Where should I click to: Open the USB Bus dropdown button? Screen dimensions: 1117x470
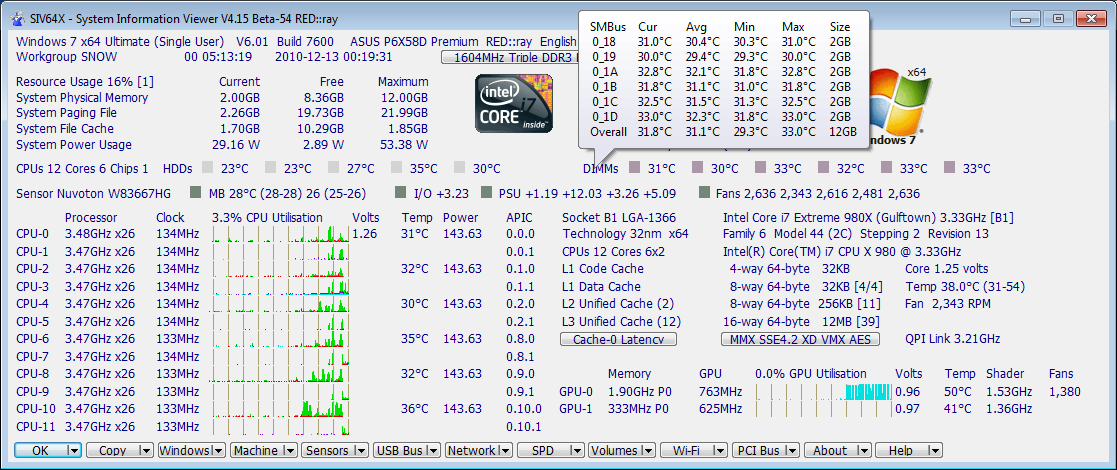(407, 450)
